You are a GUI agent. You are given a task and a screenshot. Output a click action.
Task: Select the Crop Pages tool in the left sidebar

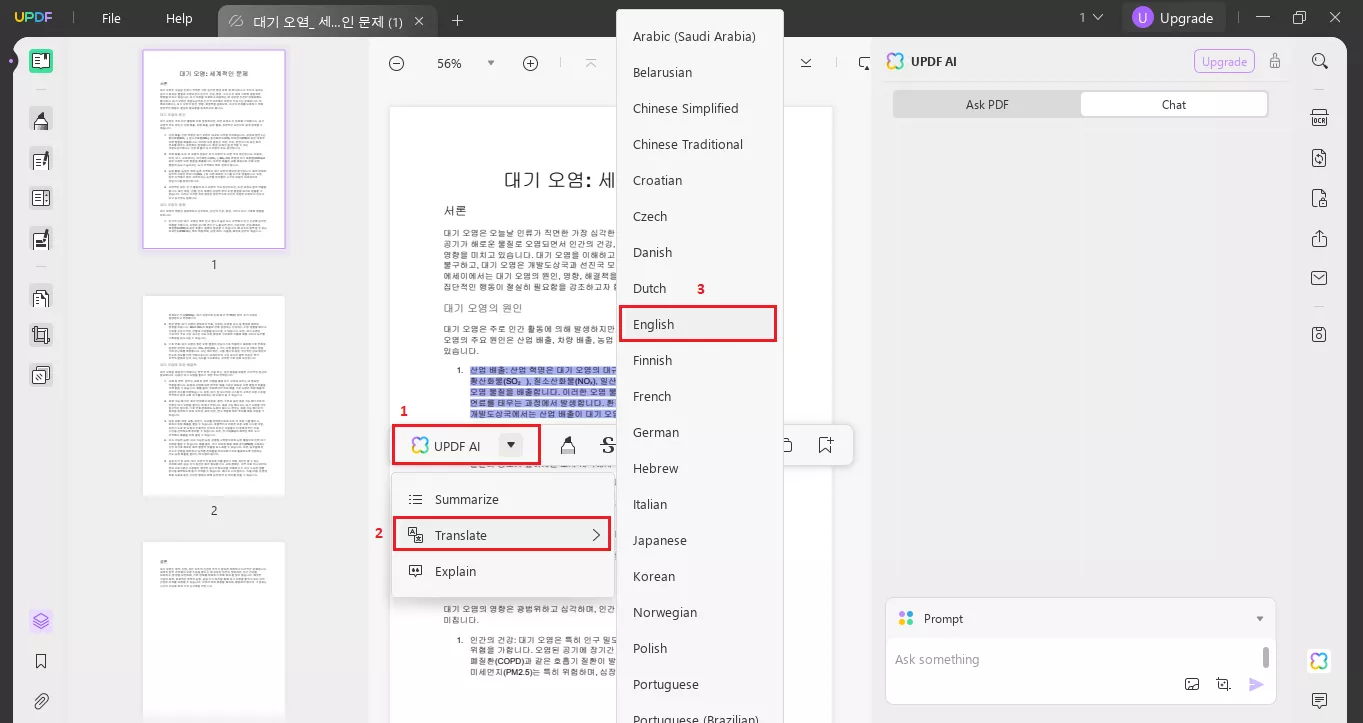[x=41, y=334]
